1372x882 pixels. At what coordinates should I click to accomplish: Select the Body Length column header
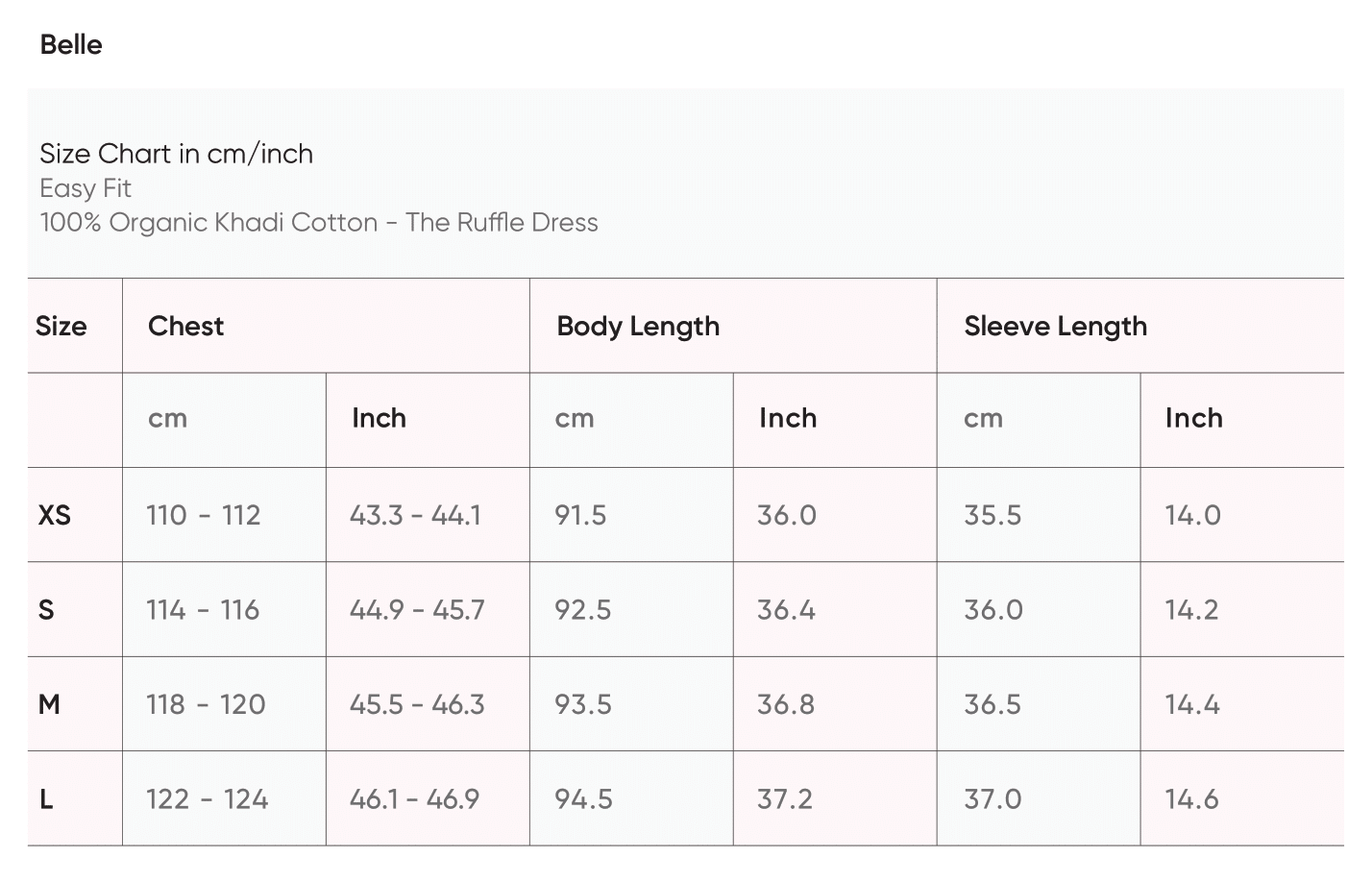coord(638,326)
